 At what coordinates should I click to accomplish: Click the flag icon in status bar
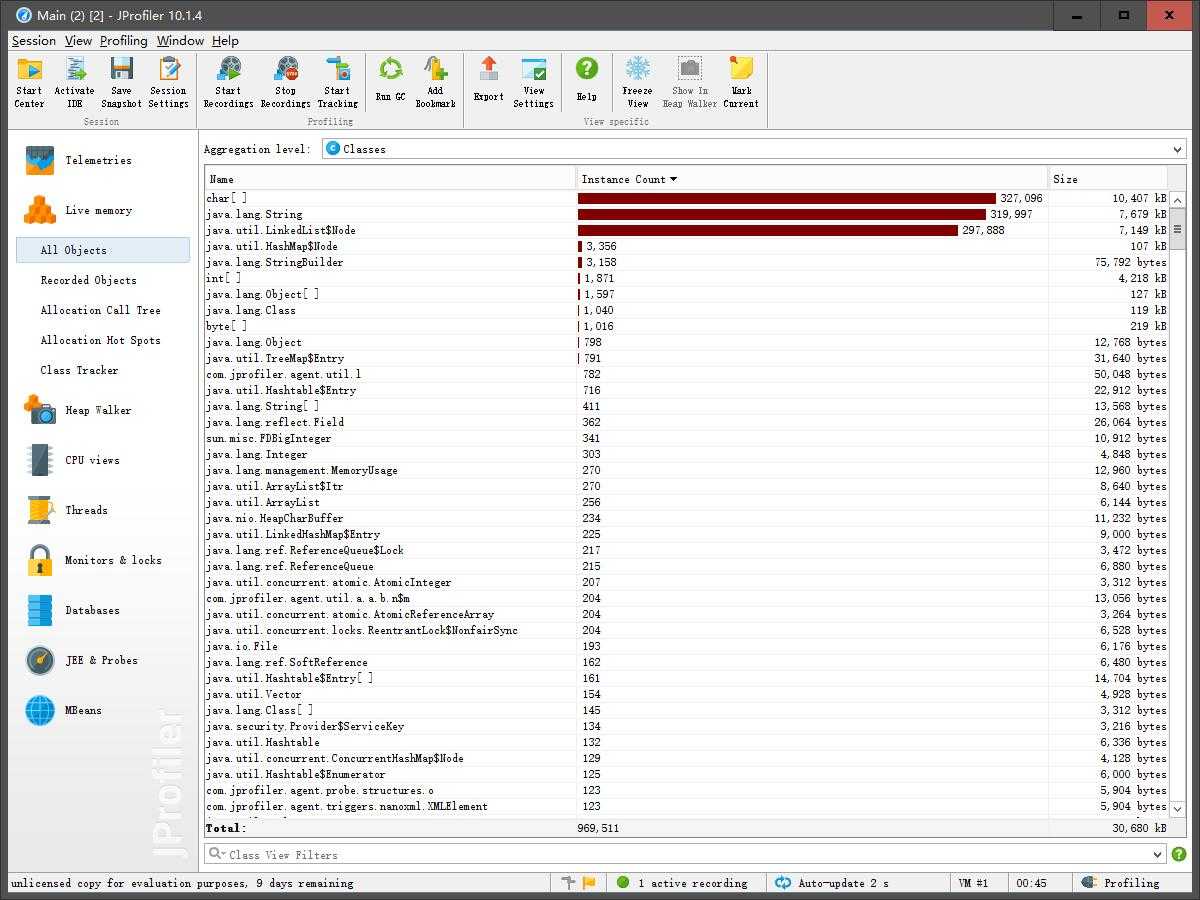pyautogui.click(x=589, y=883)
